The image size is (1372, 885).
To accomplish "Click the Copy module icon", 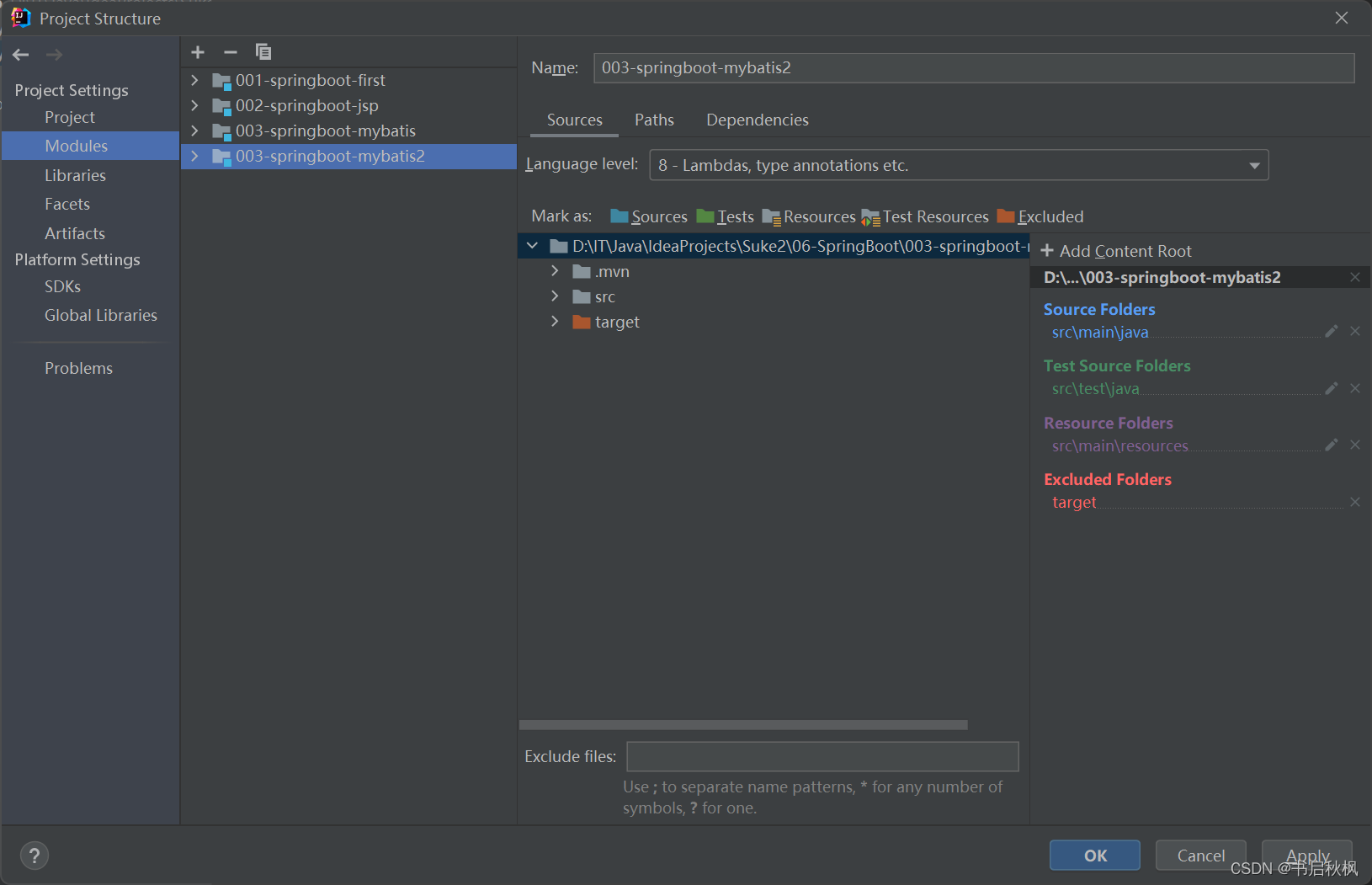I will pyautogui.click(x=263, y=52).
